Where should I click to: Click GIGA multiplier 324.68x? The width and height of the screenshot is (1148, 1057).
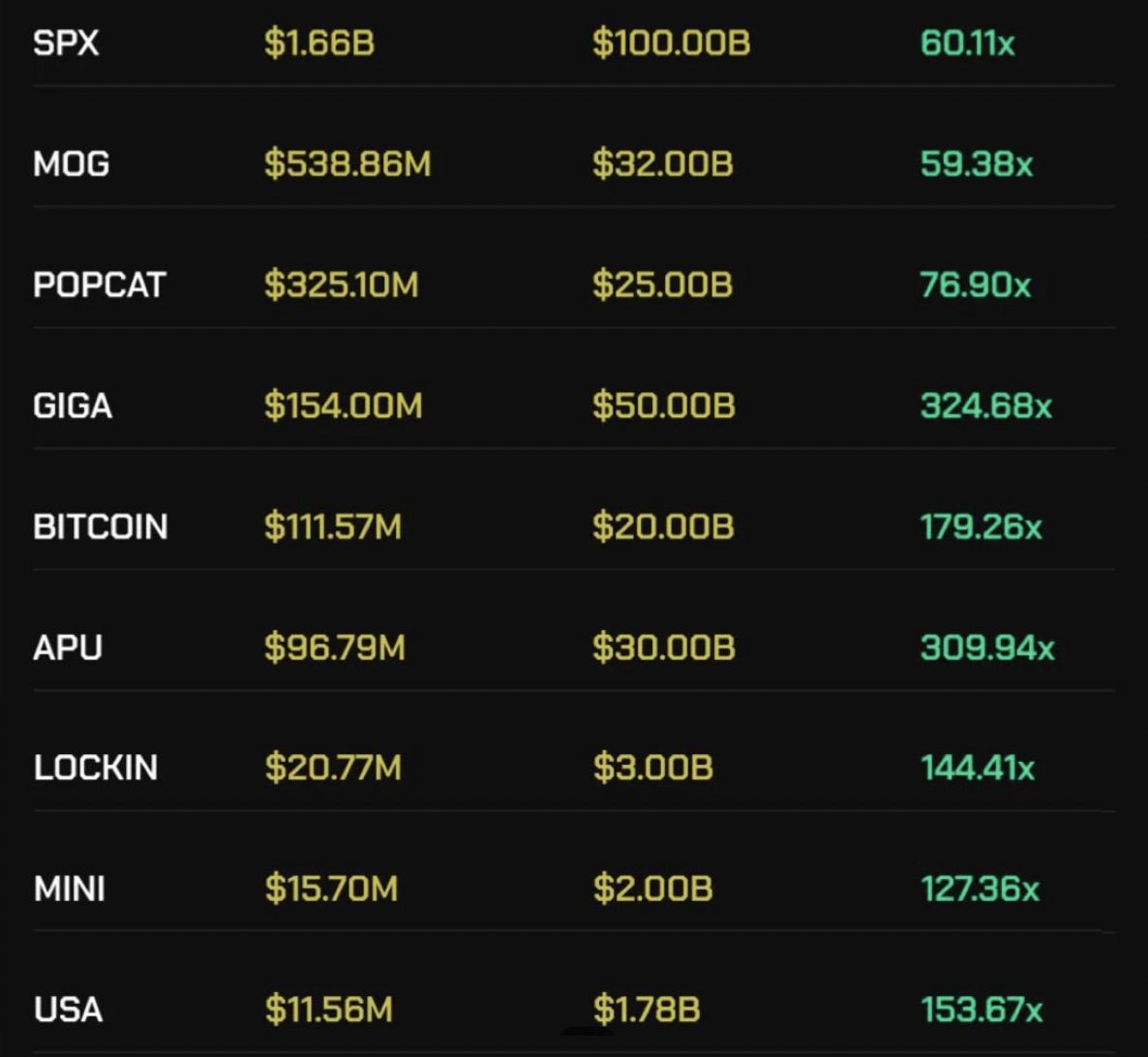[x=986, y=406]
